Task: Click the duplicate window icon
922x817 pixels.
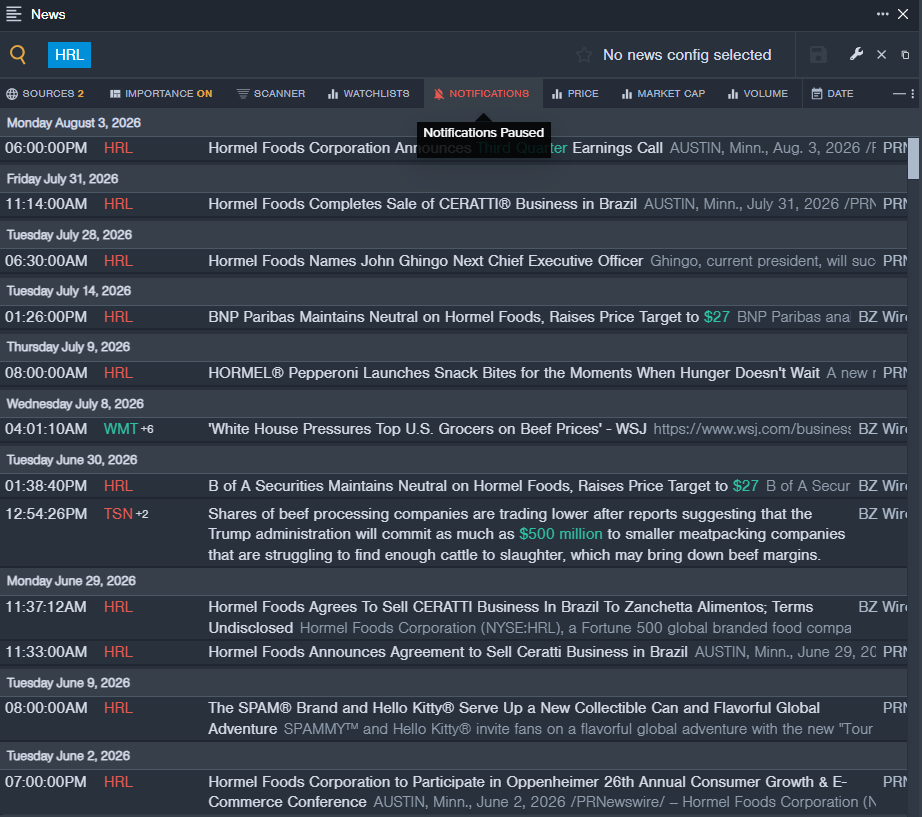Action: (x=905, y=55)
